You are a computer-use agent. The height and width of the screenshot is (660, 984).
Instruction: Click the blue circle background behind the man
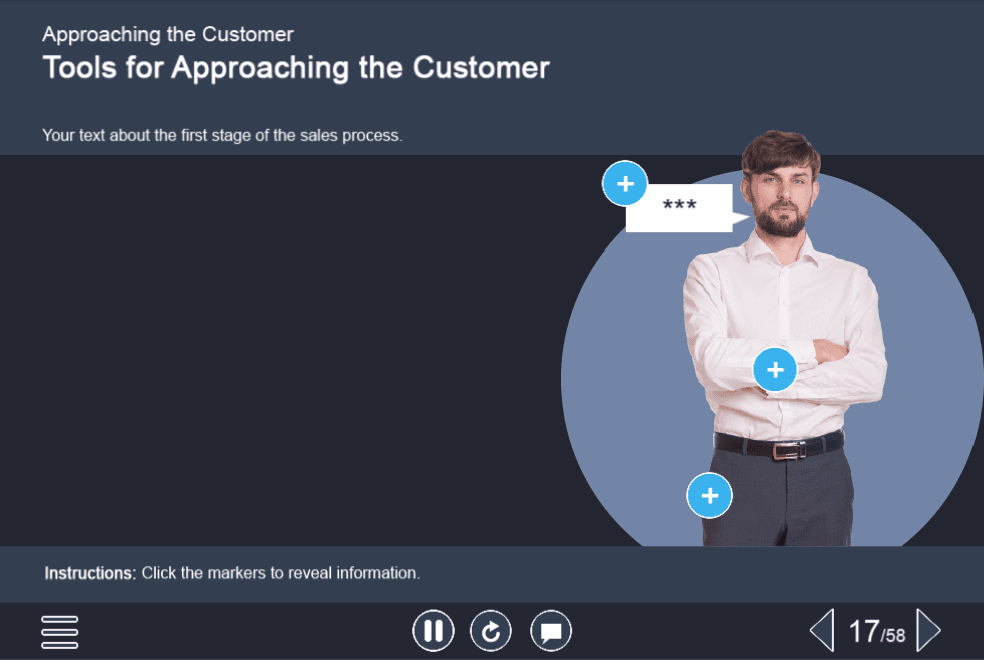tap(620, 400)
